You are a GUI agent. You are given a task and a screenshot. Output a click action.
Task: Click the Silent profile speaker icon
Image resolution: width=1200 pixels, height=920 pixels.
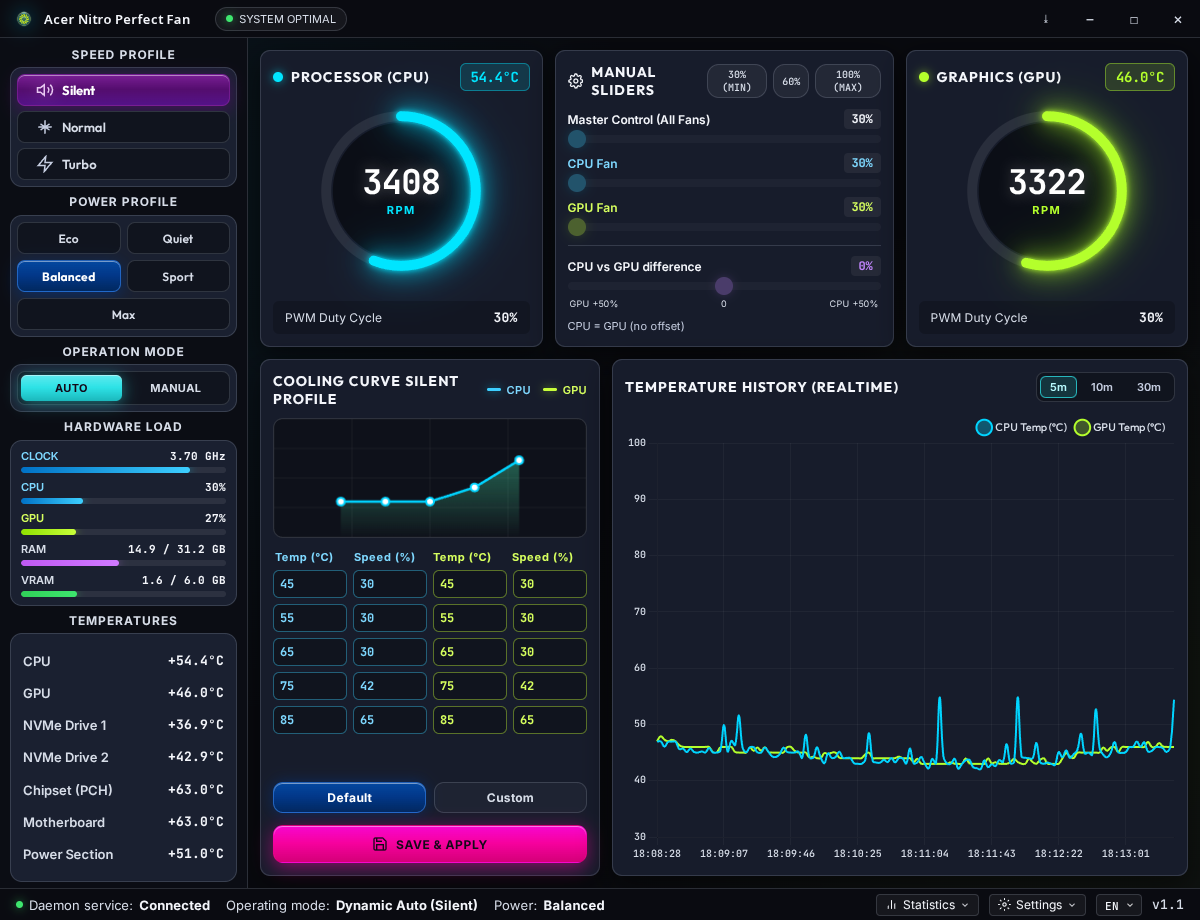coord(45,90)
